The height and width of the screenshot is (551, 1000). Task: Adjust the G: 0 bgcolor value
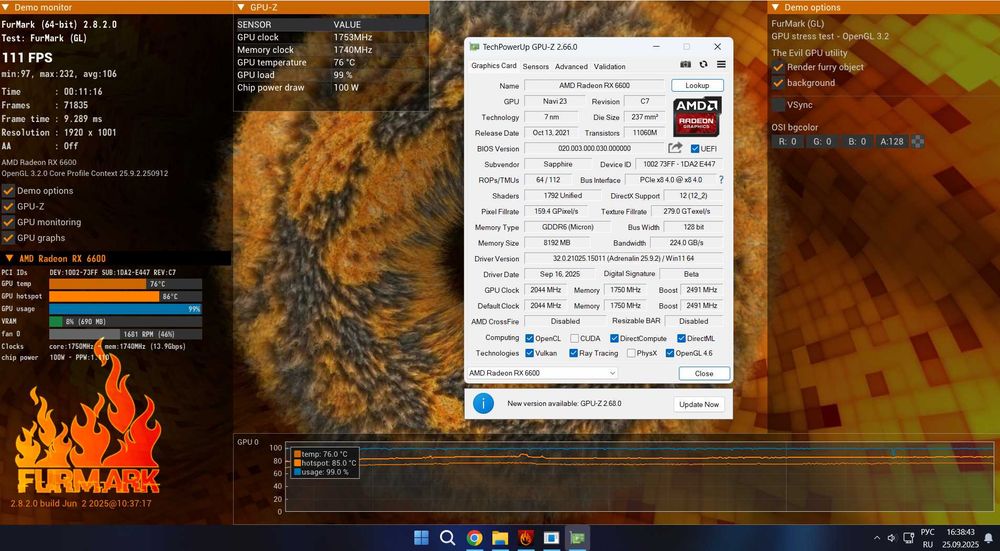click(822, 142)
